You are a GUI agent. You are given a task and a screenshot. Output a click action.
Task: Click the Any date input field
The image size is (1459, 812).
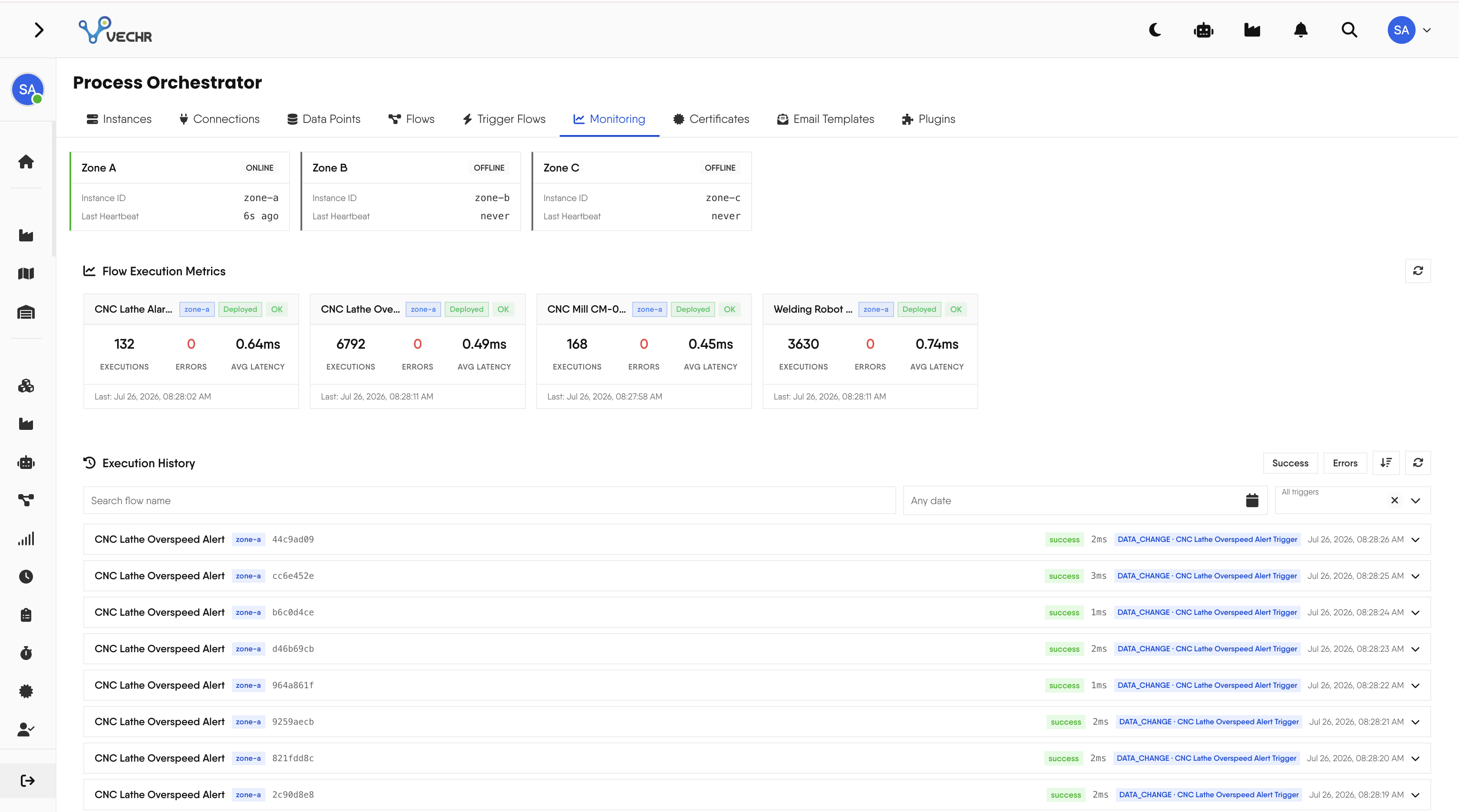(1085, 501)
